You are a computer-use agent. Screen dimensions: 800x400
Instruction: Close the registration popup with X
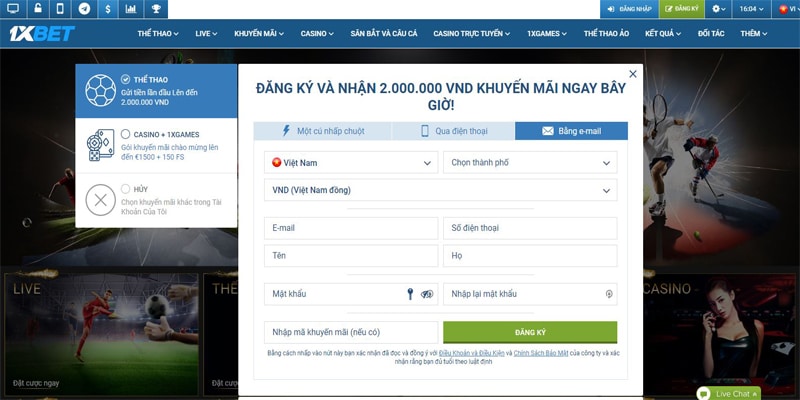pos(632,74)
